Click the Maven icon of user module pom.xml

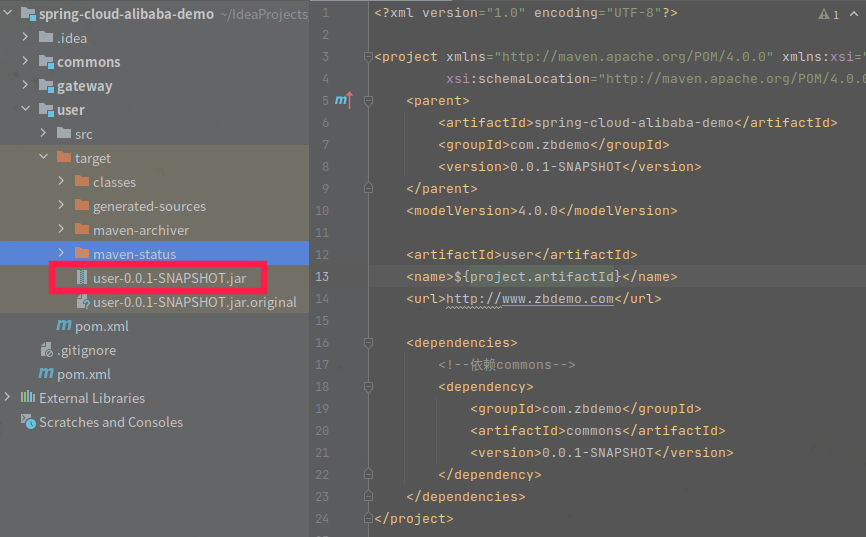(x=64, y=325)
